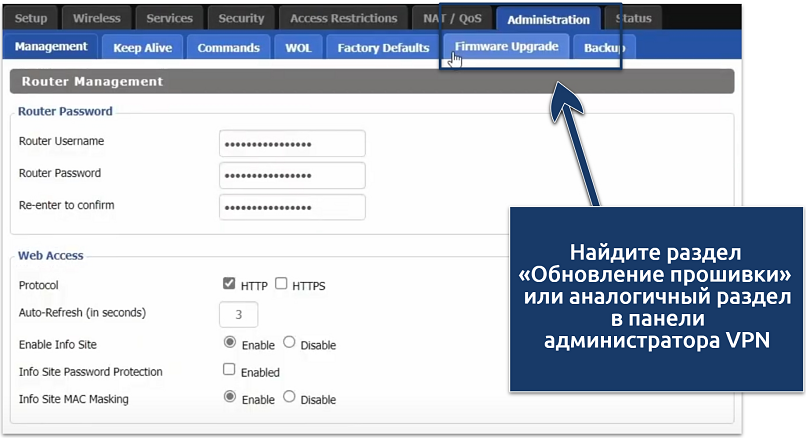Choose Enable for Info Site MAC Masking

click(229, 398)
